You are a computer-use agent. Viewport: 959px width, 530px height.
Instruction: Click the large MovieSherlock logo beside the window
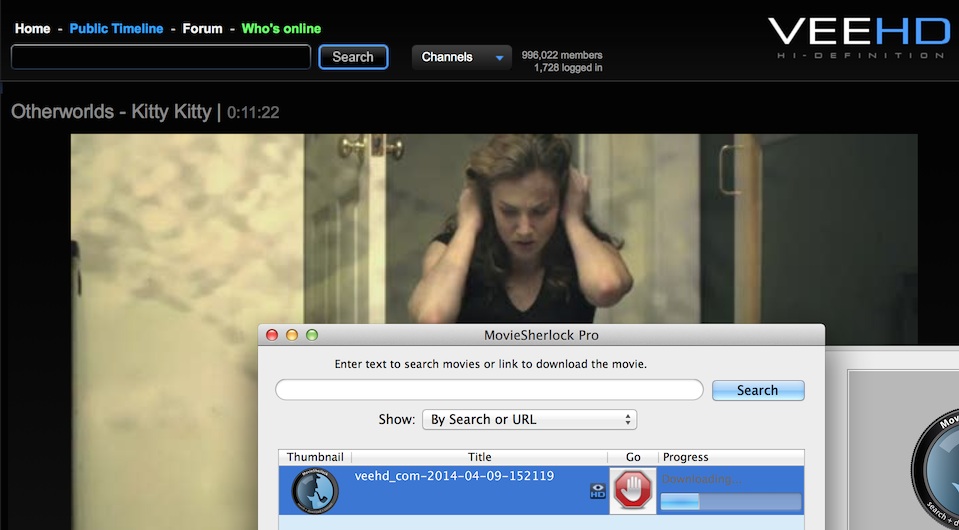(x=935, y=471)
